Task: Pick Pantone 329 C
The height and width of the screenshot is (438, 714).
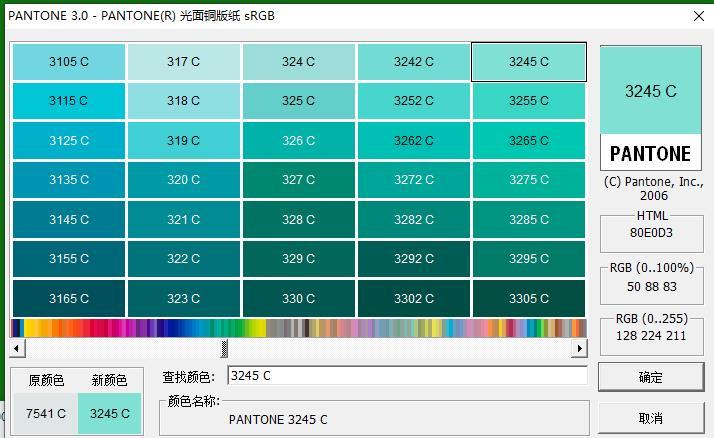Action: pos(299,259)
